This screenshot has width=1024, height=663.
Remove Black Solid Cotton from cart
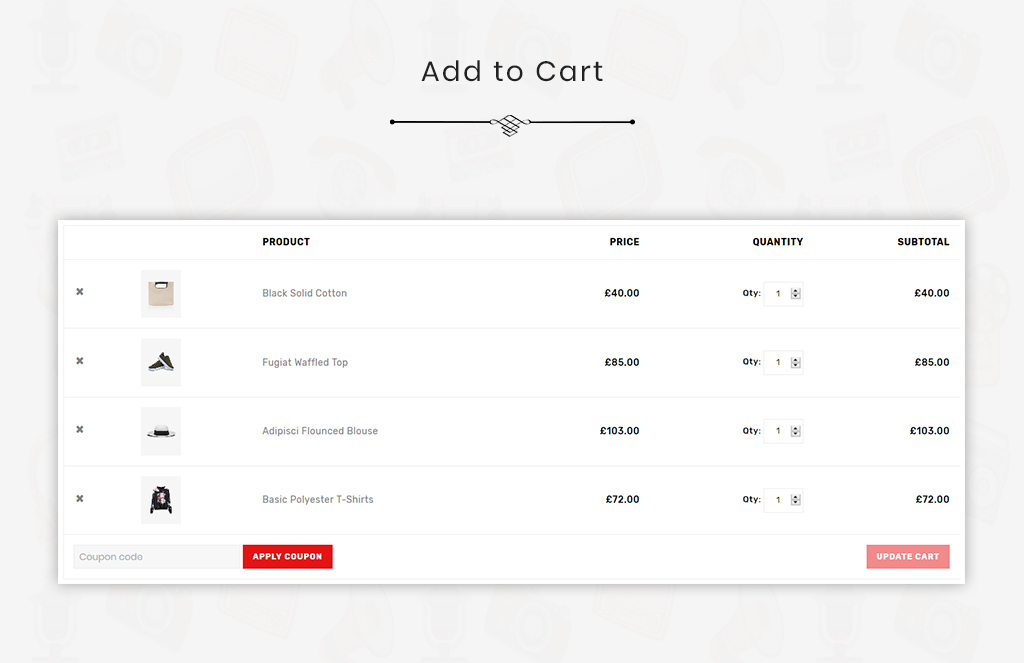(x=80, y=292)
